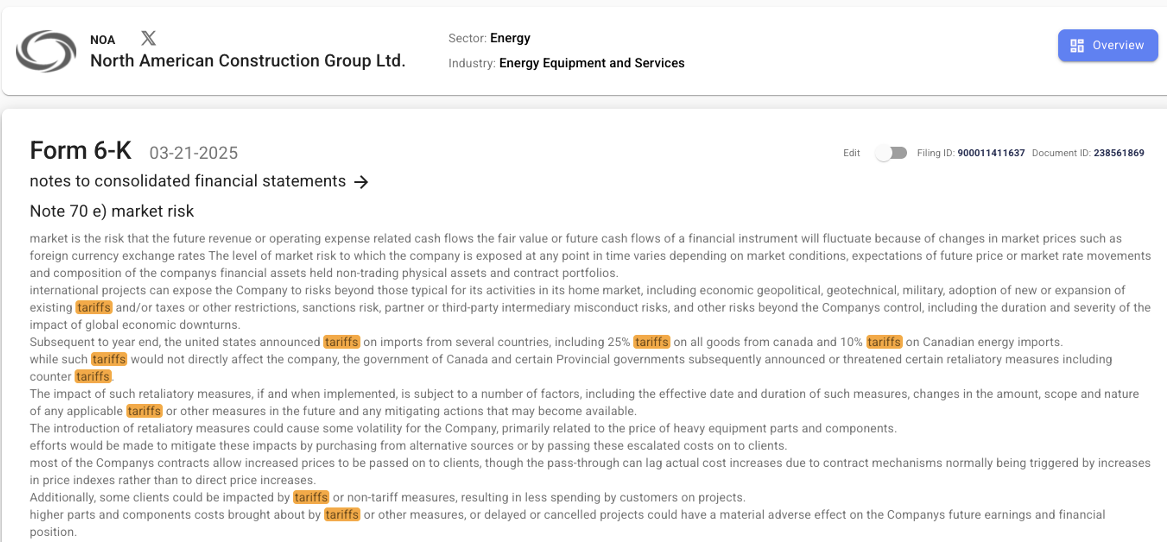
Task: Click the Form 6-K heading
Action: 81,151
